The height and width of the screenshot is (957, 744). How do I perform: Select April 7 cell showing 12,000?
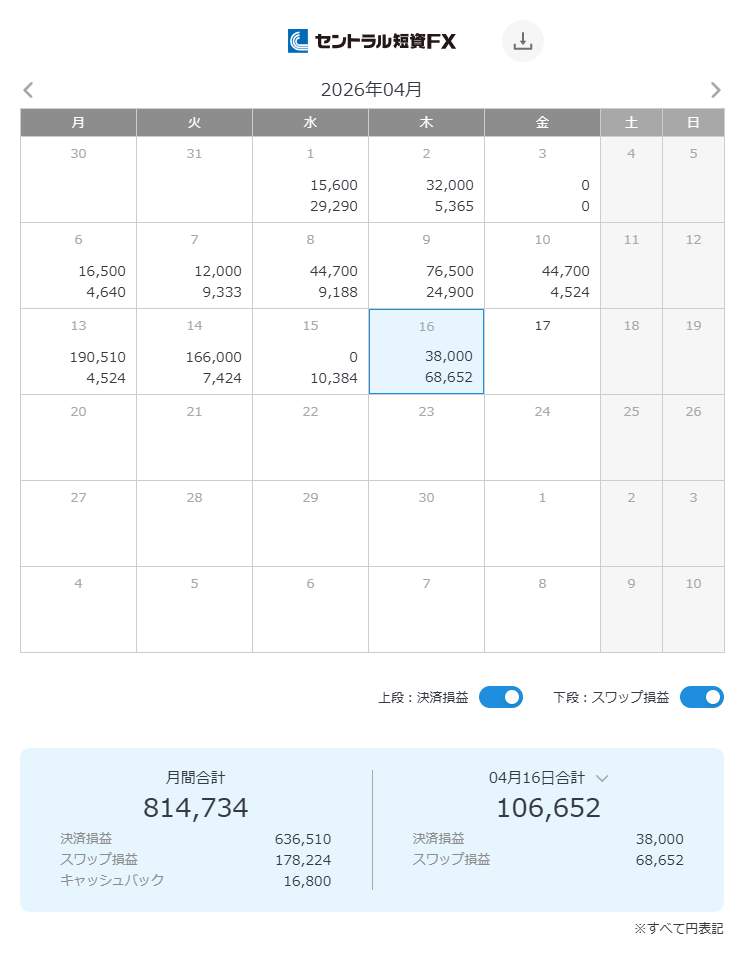click(x=194, y=265)
